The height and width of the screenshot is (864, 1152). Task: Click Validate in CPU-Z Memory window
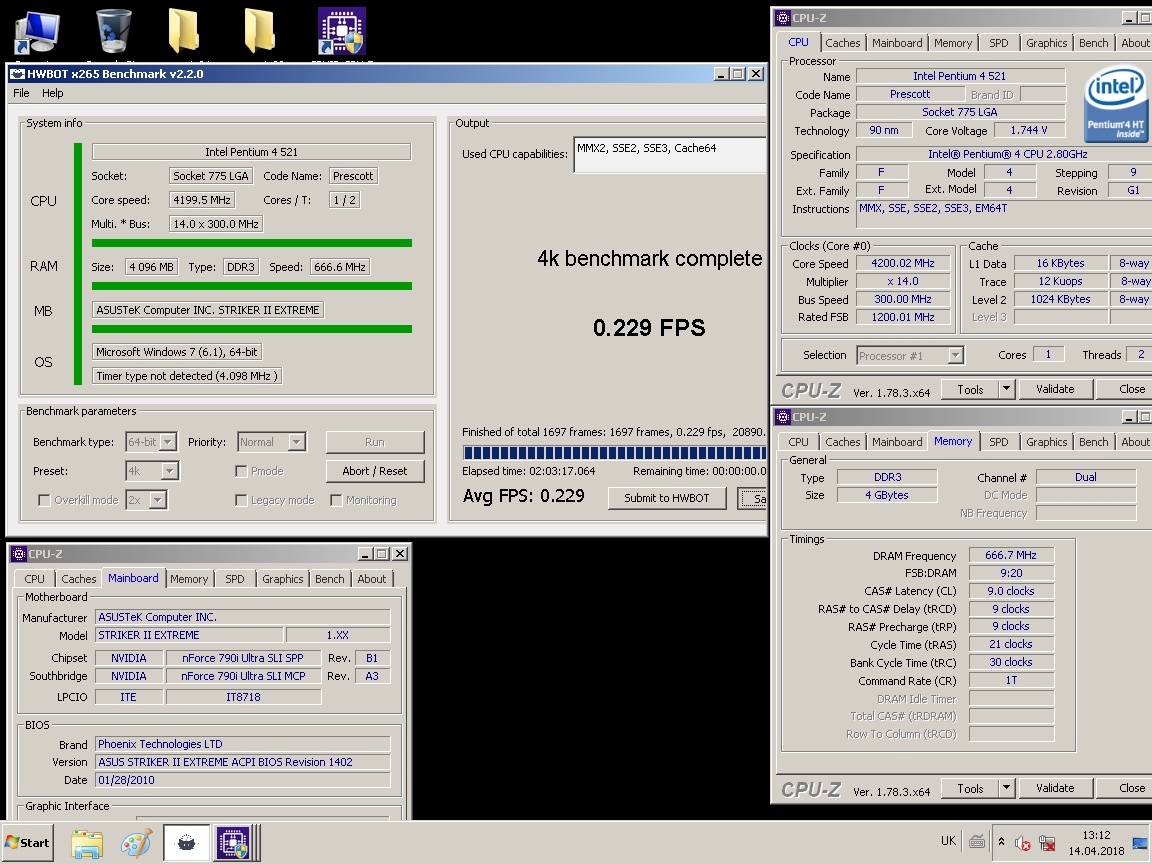tap(1055, 788)
